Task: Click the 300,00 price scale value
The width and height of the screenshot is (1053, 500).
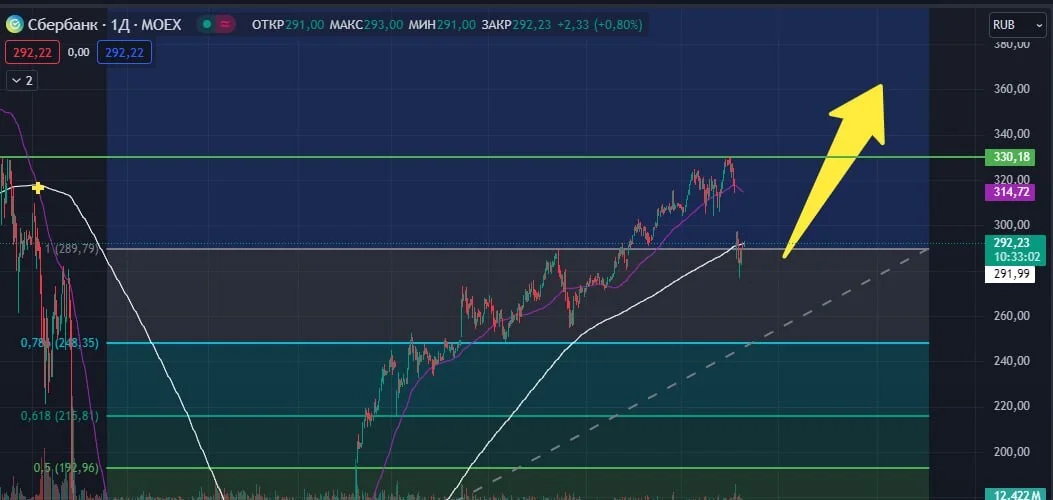Action: [1011, 225]
